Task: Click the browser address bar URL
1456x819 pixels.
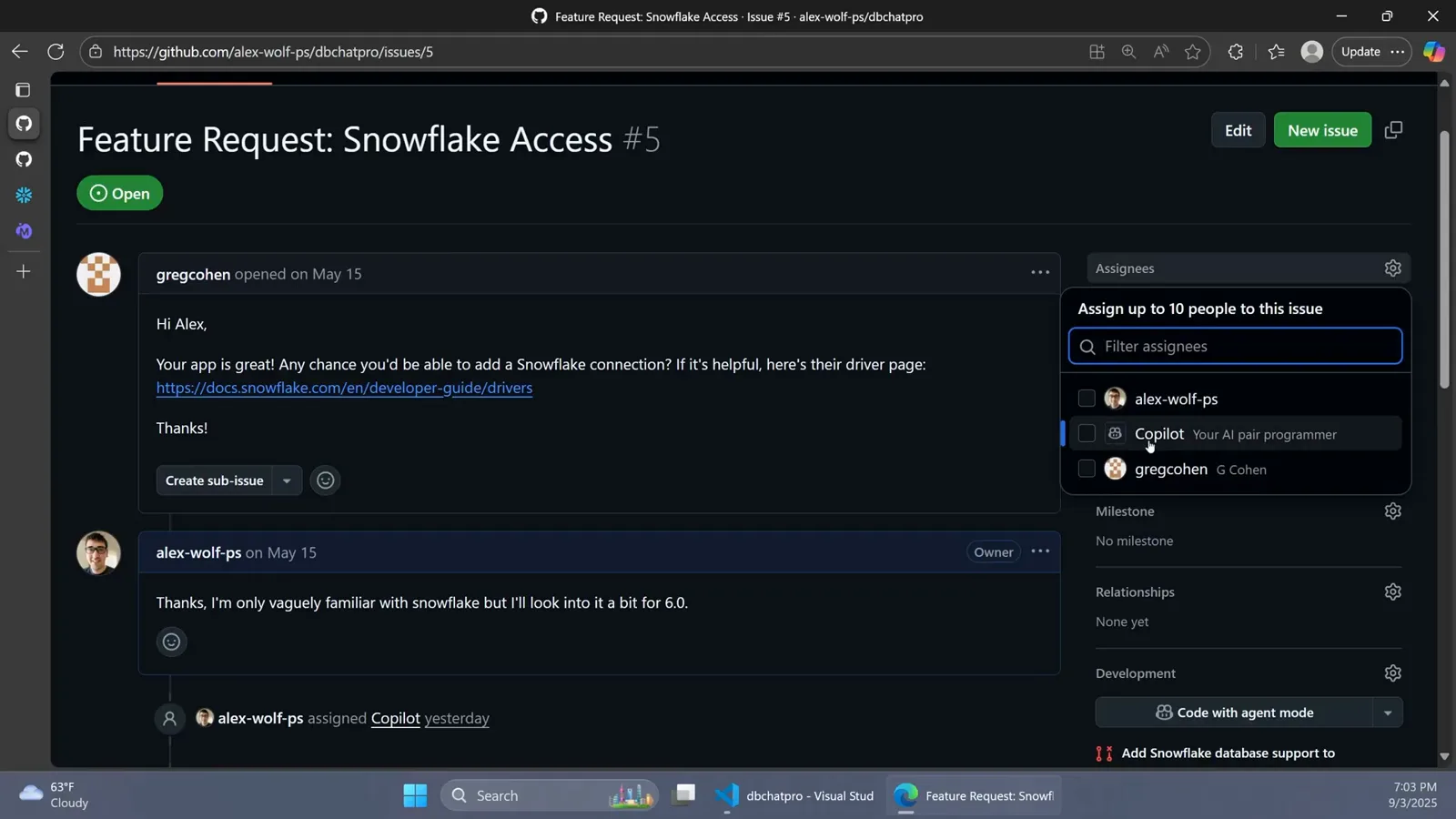Action: click(273, 52)
